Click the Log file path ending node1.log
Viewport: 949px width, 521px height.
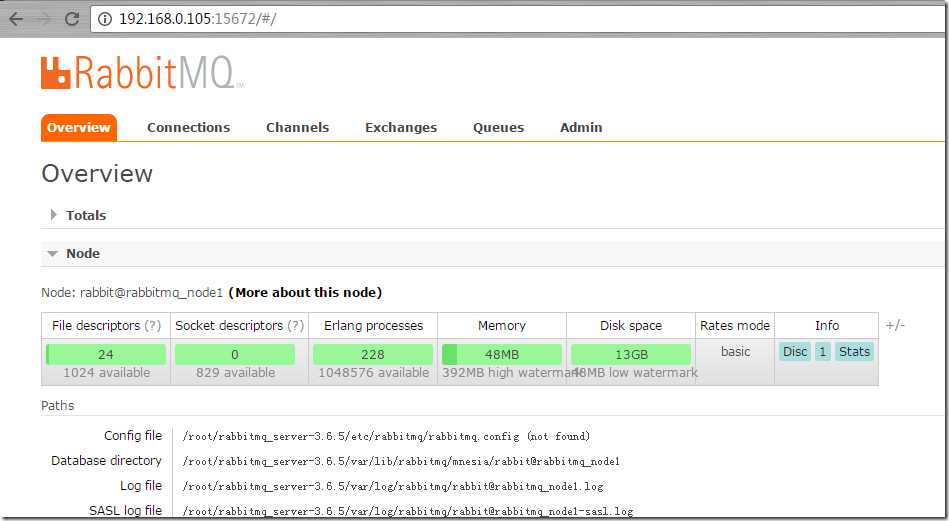[x=393, y=487]
